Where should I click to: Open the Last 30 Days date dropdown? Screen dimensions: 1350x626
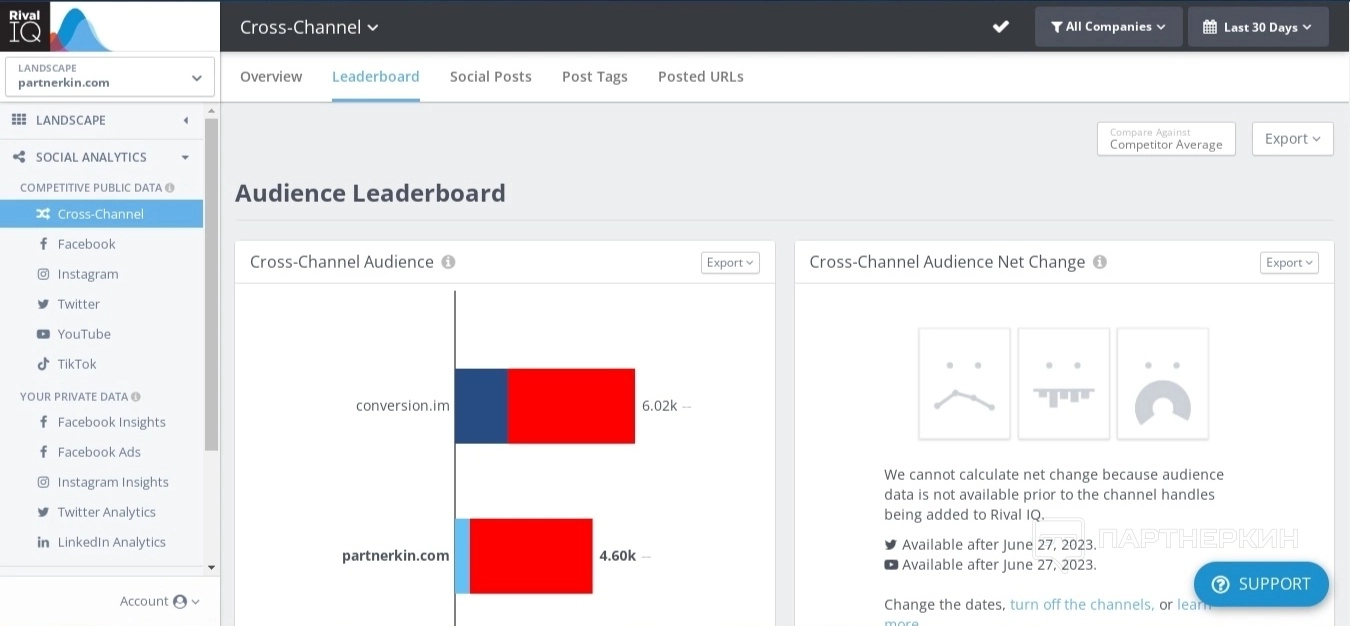click(x=1257, y=27)
